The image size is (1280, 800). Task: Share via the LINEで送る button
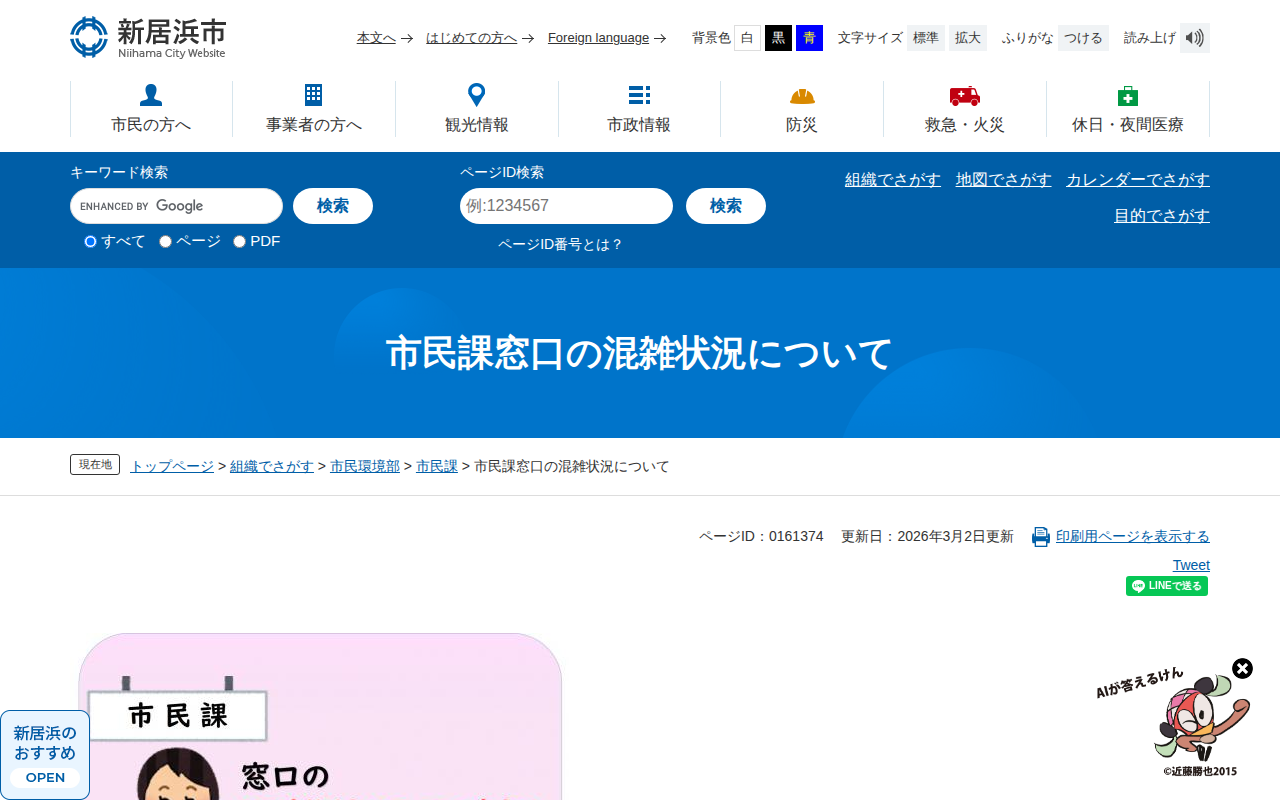tap(1167, 586)
